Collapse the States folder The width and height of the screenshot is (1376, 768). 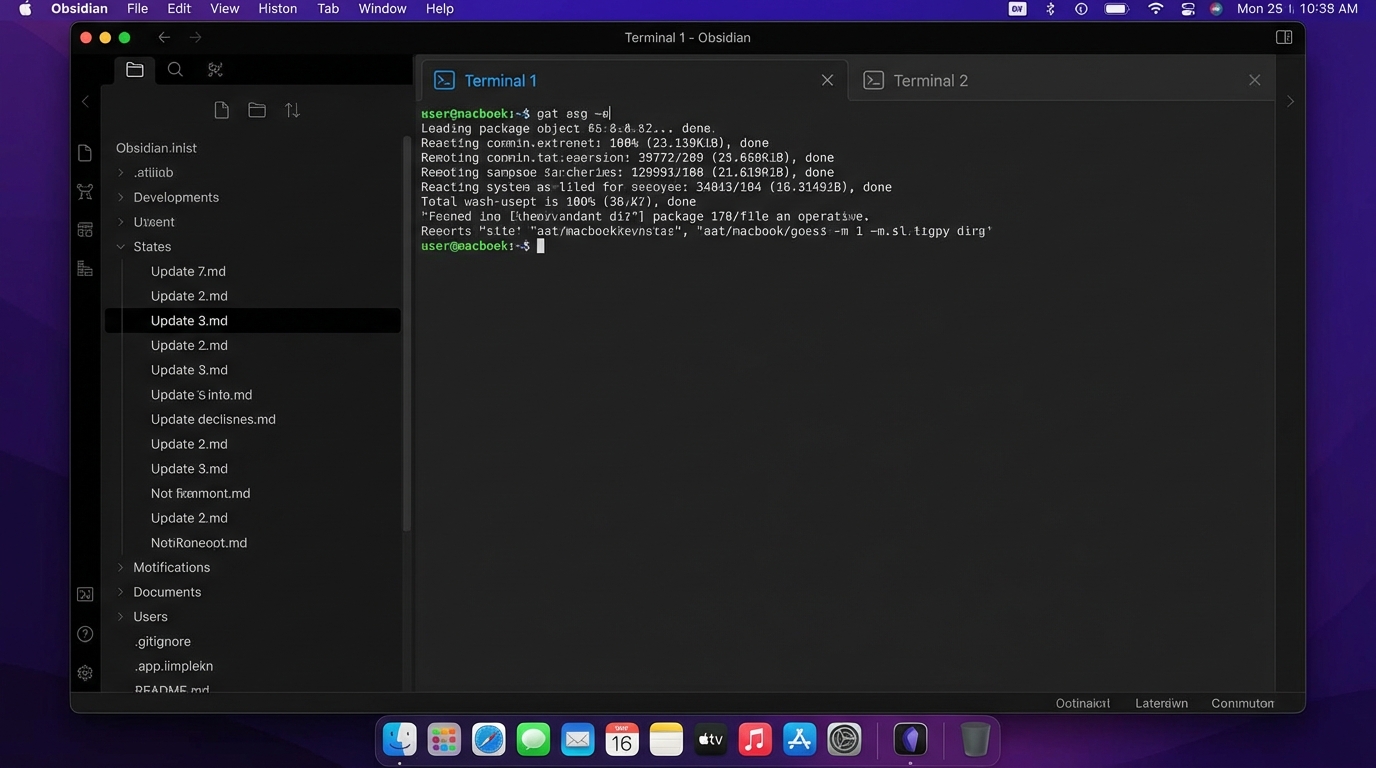click(152, 247)
